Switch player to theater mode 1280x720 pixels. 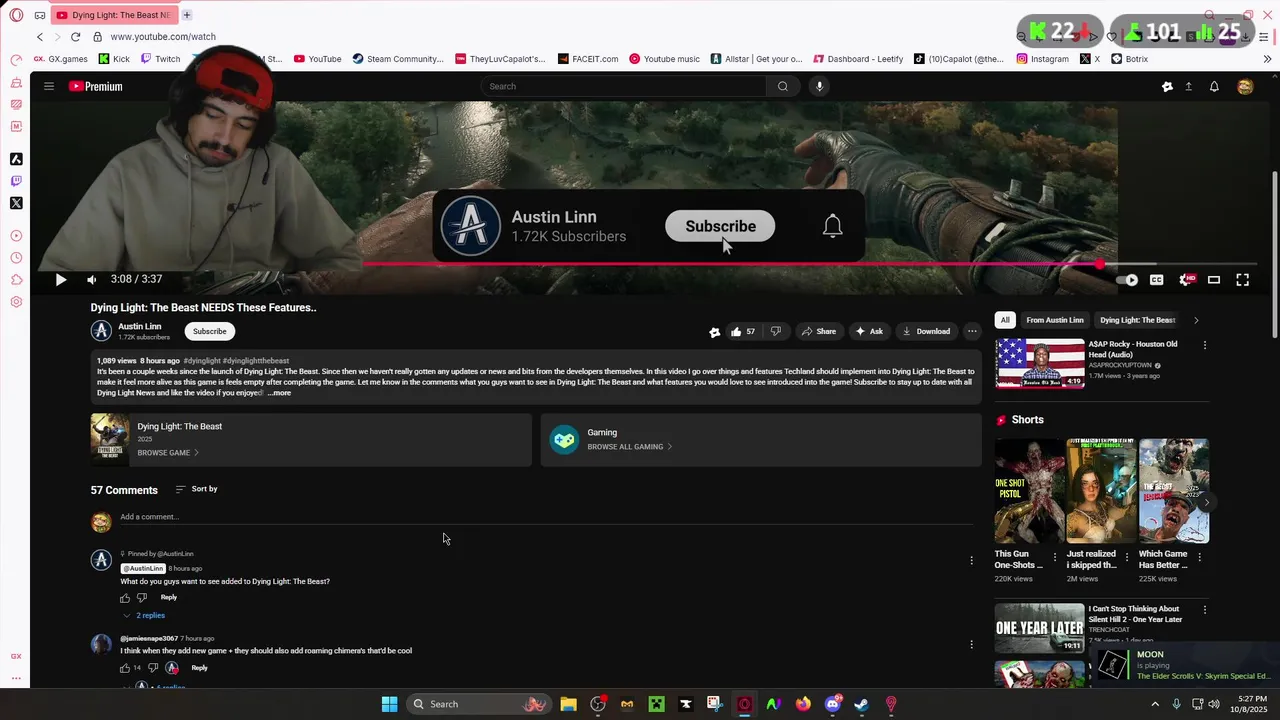pyautogui.click(x=1214, y=280)
